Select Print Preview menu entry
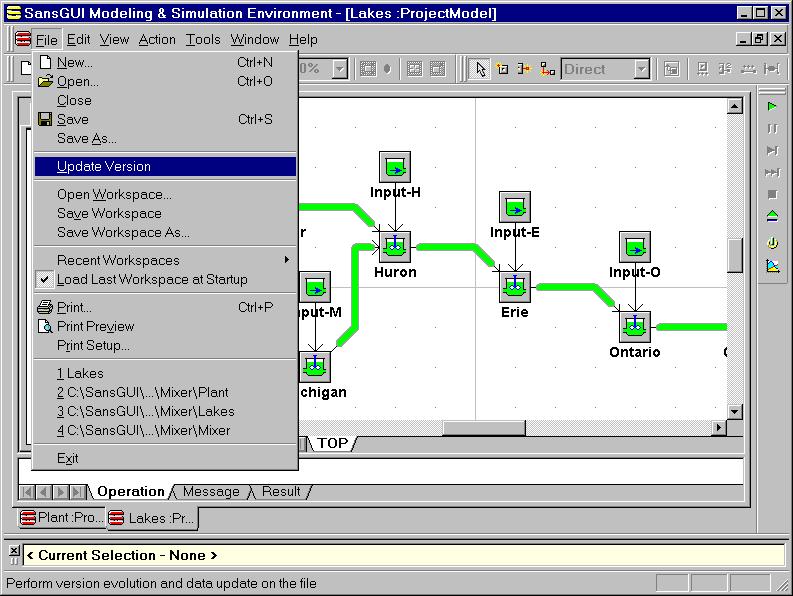Viewport: 793px width, 596px height. coord(95,326)
